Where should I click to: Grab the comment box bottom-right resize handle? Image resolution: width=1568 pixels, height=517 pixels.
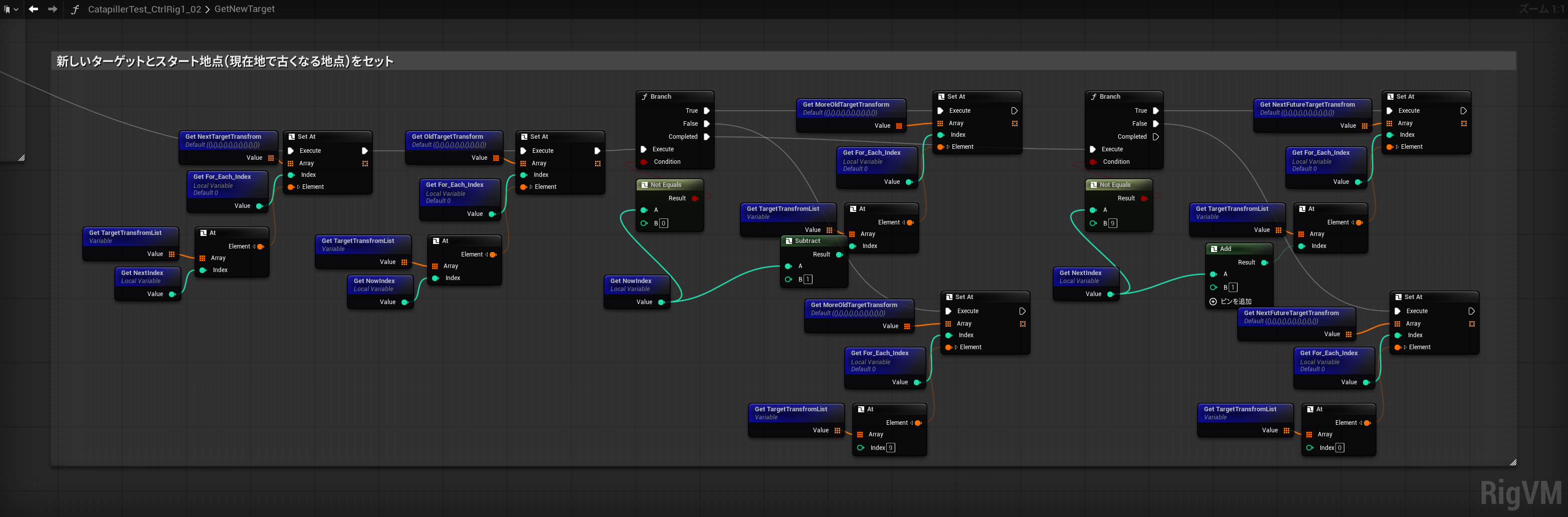[1513, 462]
